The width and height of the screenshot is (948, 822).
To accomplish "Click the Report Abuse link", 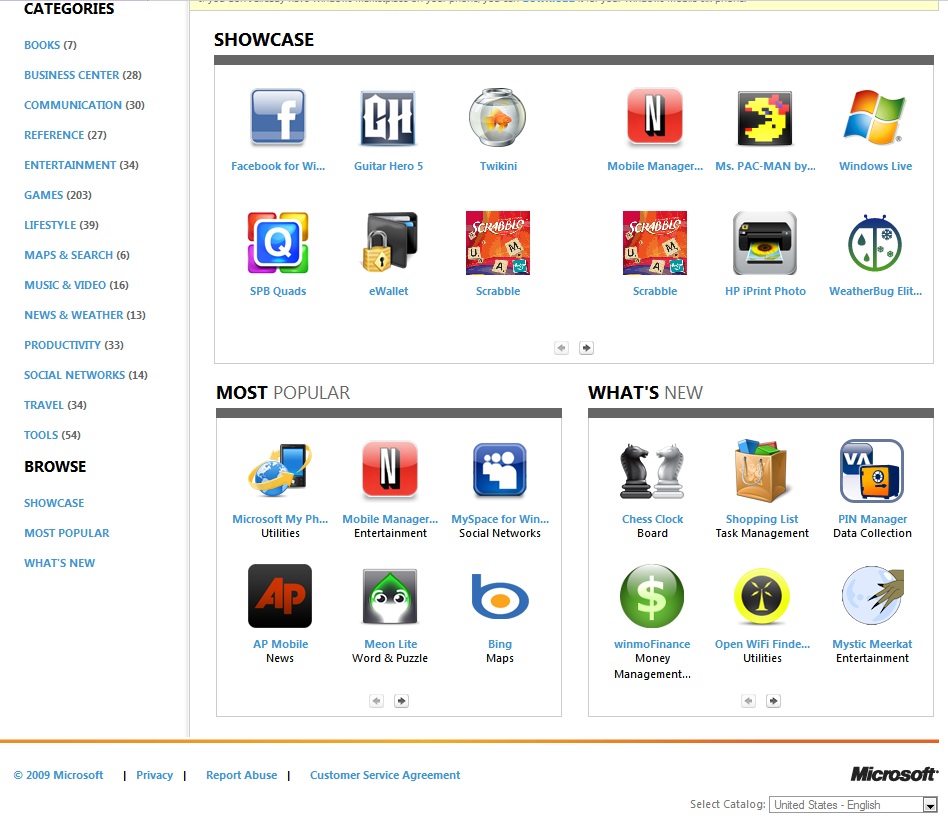I will [241, 775].
